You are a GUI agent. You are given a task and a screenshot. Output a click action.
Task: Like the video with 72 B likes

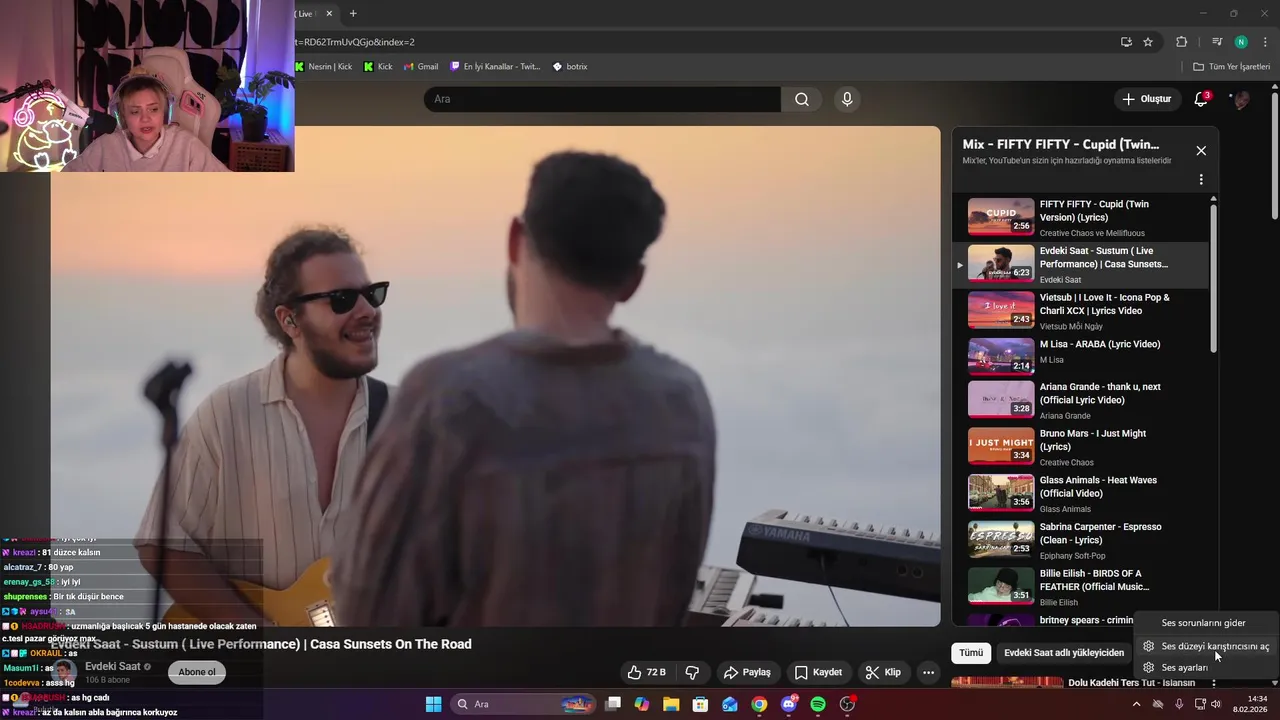646,672
